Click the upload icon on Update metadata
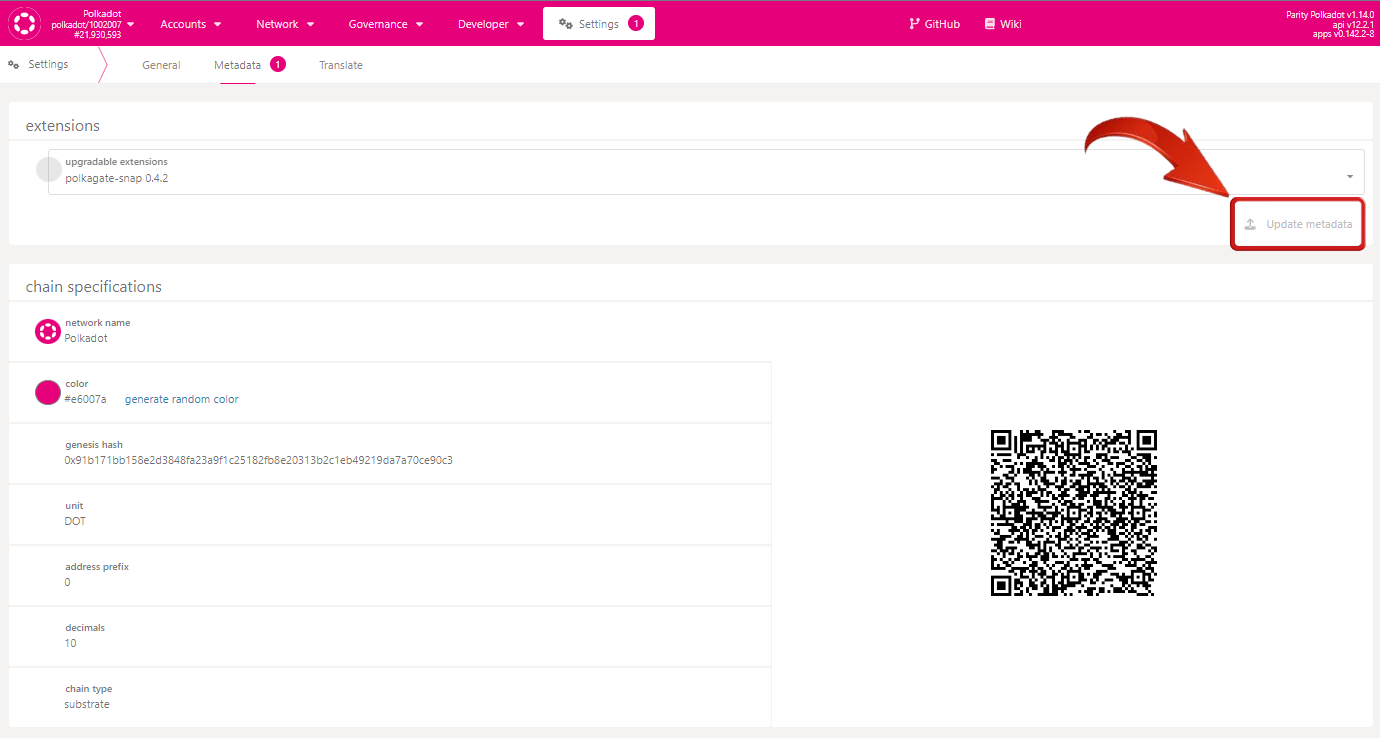1380x738 pixels. (1250, 224)
